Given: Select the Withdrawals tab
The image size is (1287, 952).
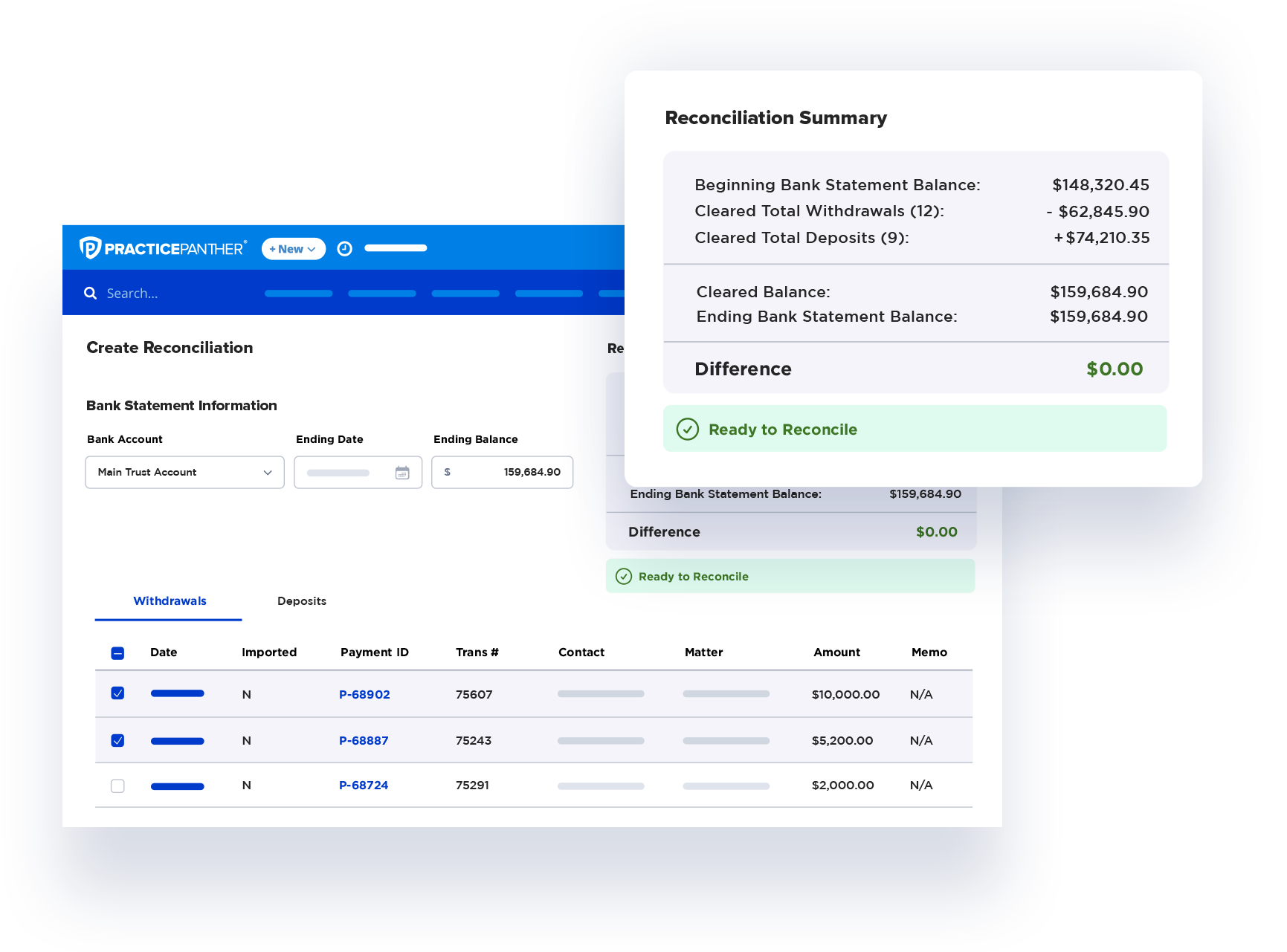Looking at the screenshot, I should [x=169, y=600].
